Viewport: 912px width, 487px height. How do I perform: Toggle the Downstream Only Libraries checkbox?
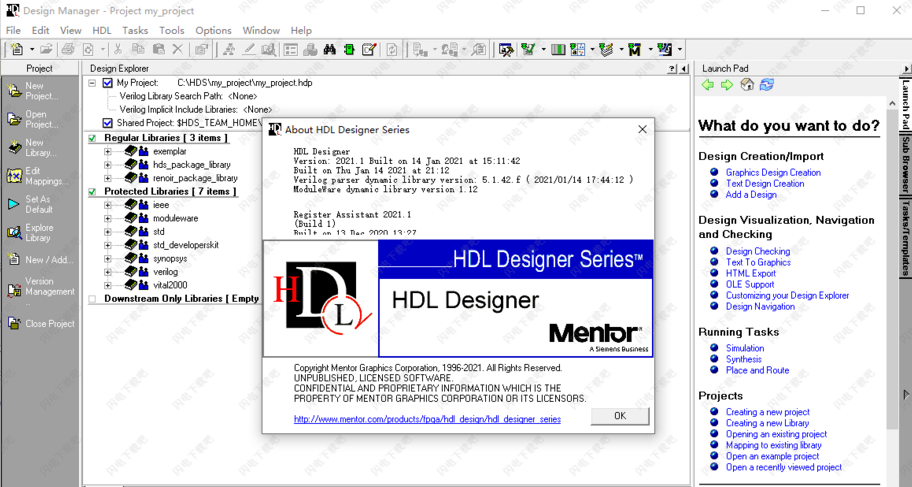point(92,298)
